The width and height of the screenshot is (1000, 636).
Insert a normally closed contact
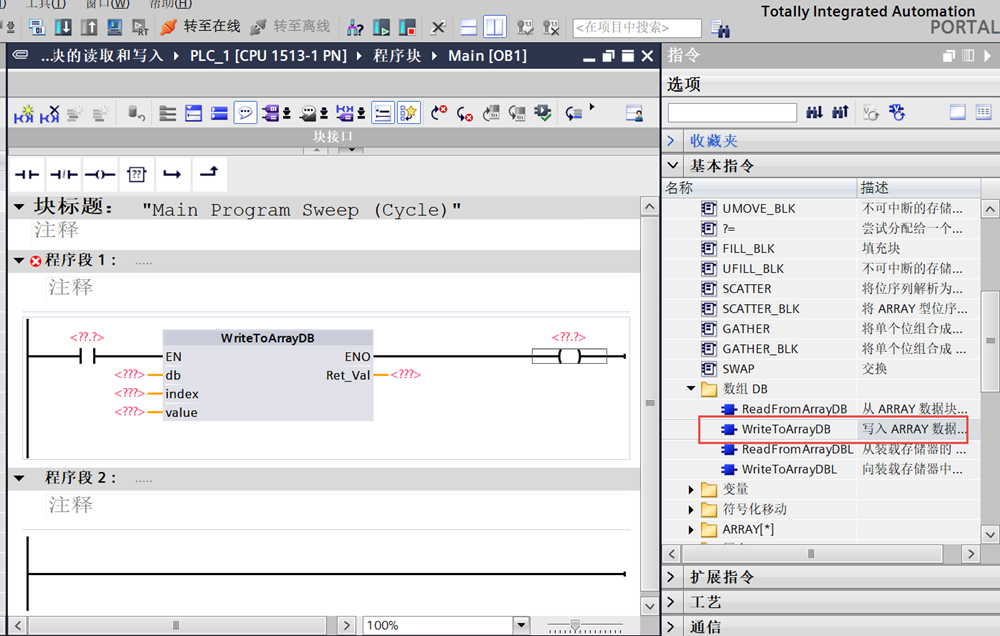tap(63, 175)
